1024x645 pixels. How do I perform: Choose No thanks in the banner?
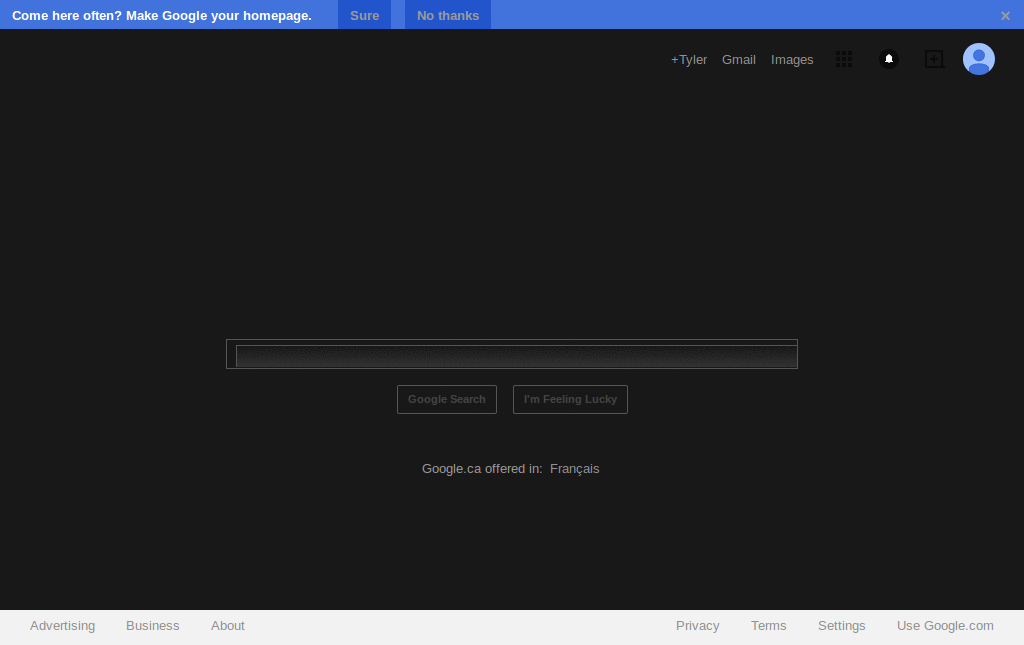point(448,15)
